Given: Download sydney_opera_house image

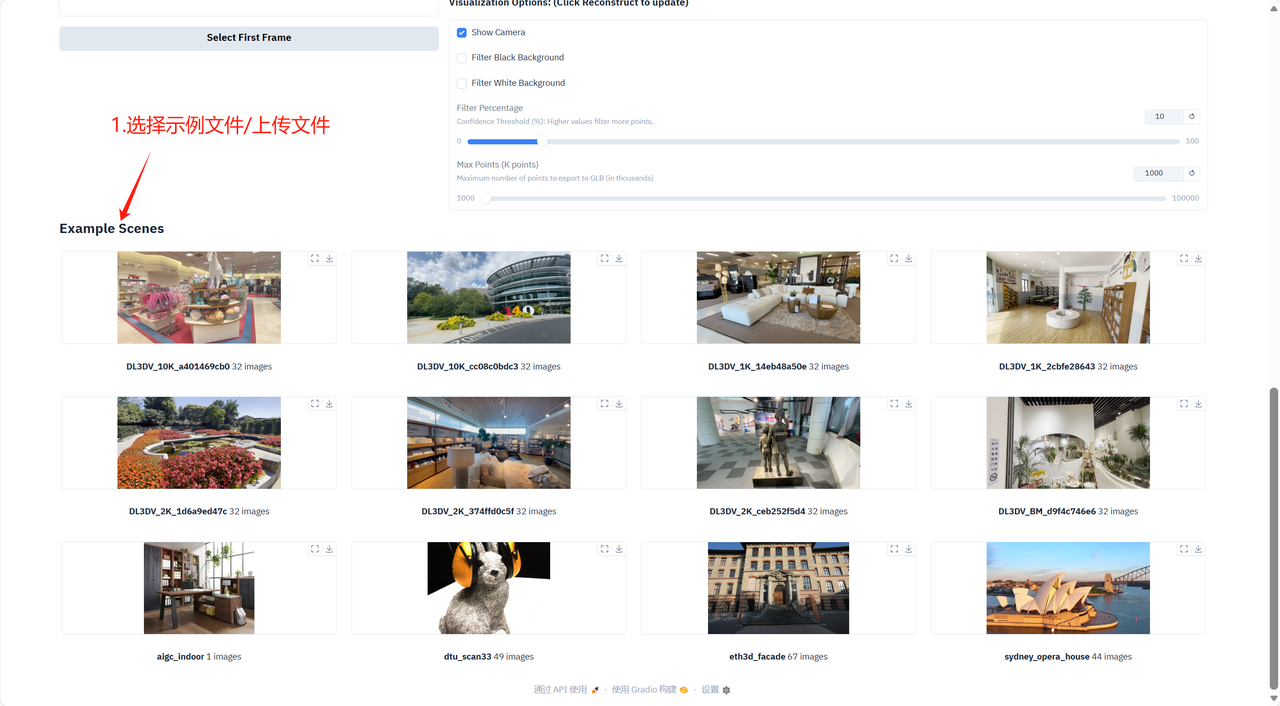Looking at the screenshot, I should [x=1198, y=549].
